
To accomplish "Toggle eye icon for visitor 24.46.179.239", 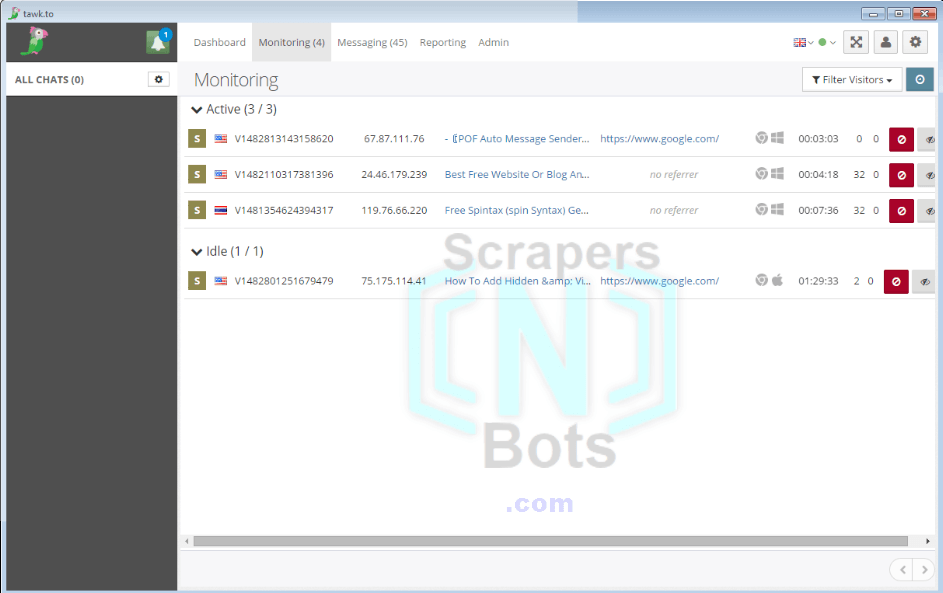I will point(929,175).
